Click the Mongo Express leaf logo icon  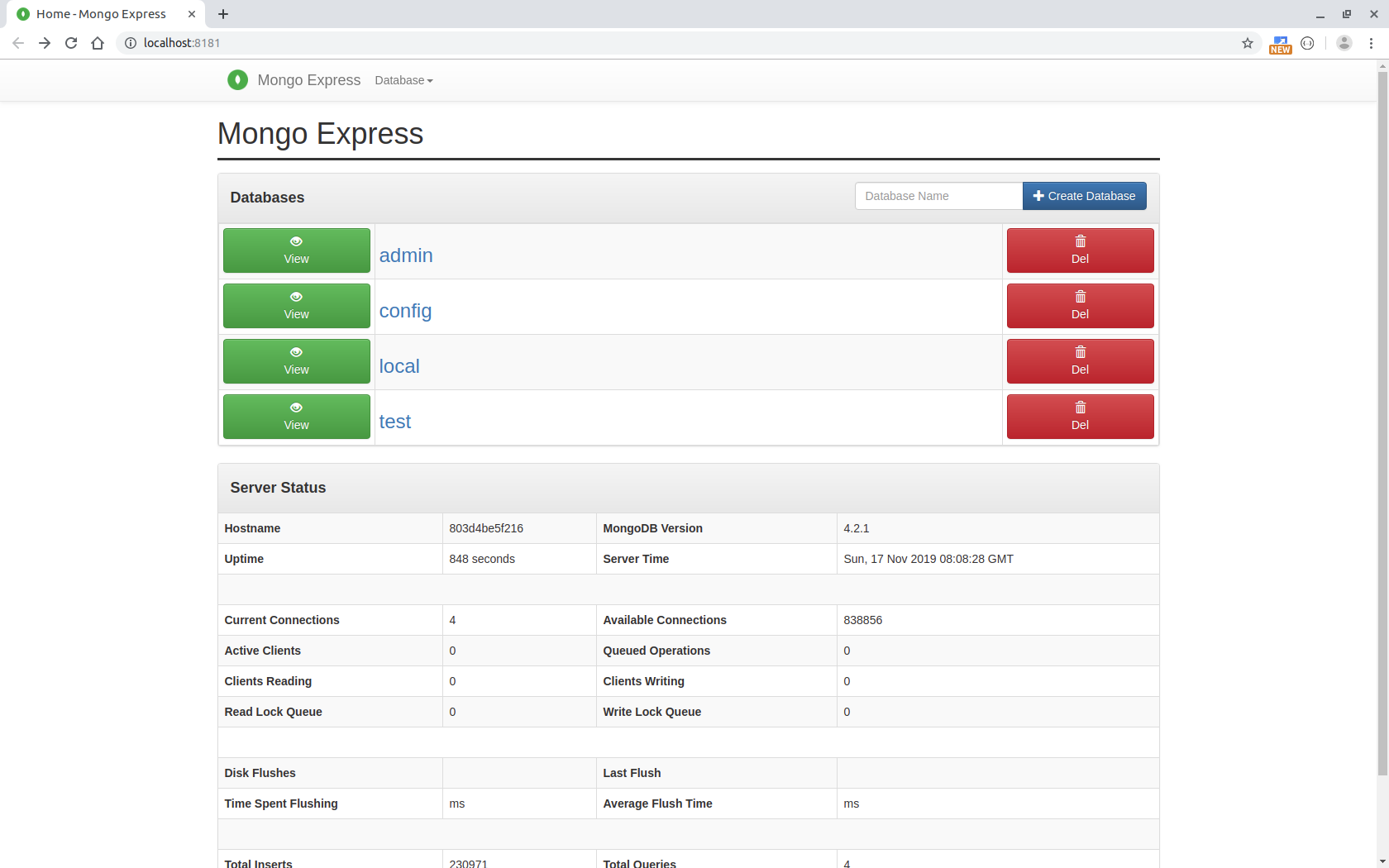tap(237, 80)
